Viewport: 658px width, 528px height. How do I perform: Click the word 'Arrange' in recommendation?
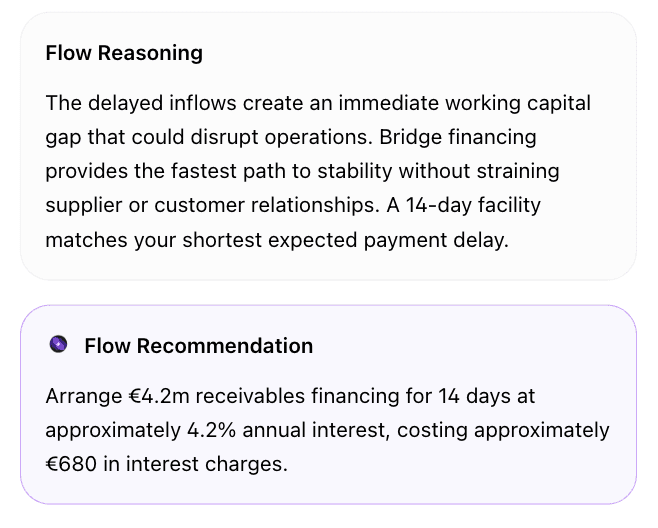click(84, 397)
